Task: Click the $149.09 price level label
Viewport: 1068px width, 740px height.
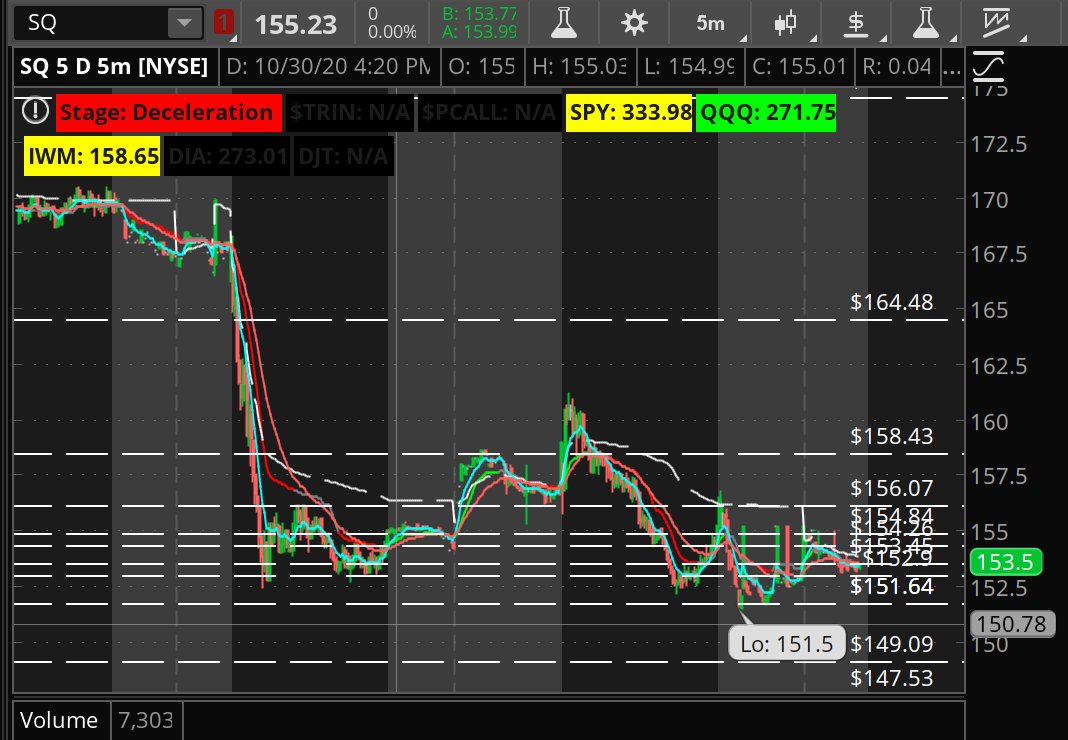Action: point(892,644)
